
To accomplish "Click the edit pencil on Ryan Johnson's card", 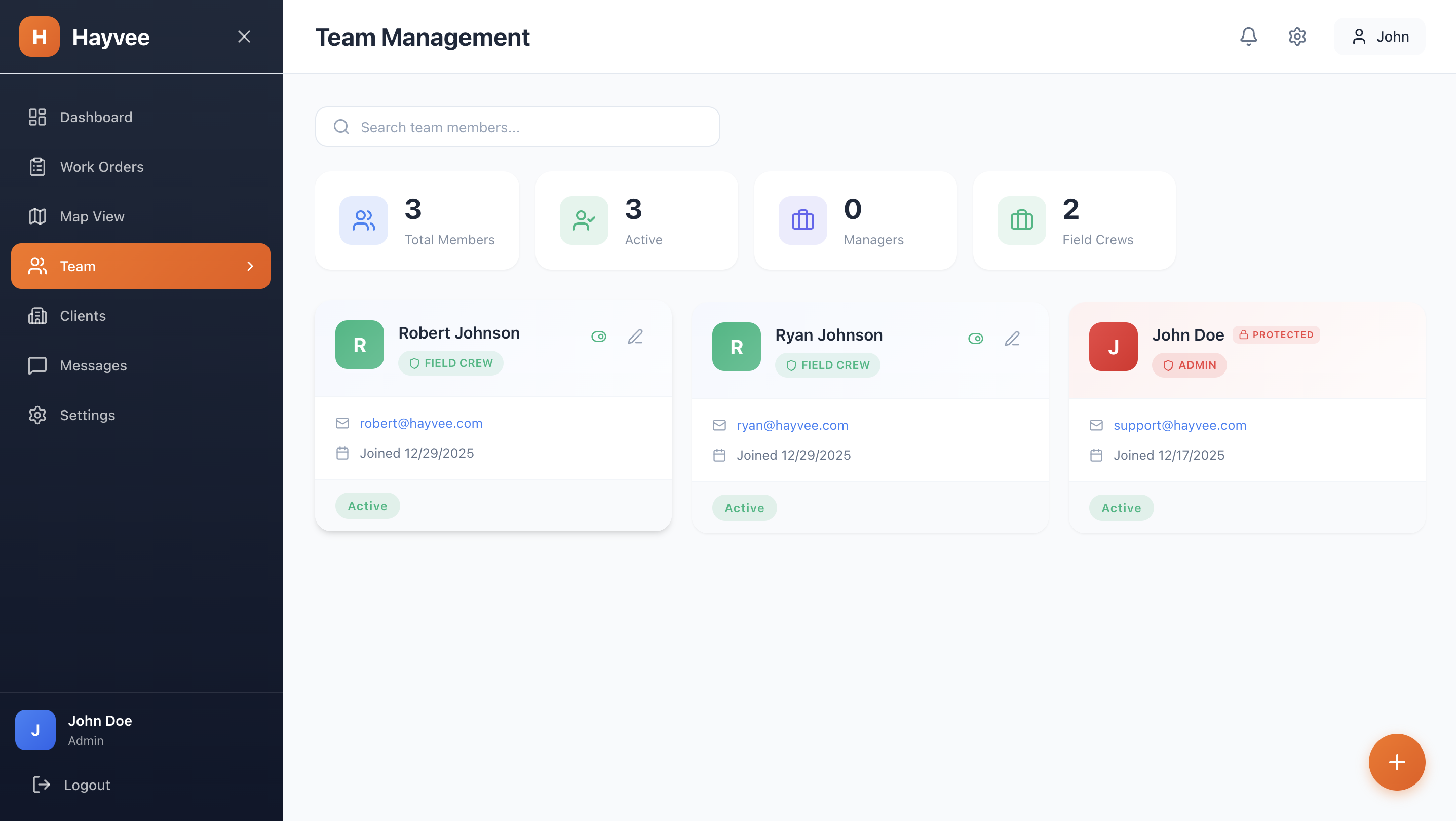I will pos(1012,338).
